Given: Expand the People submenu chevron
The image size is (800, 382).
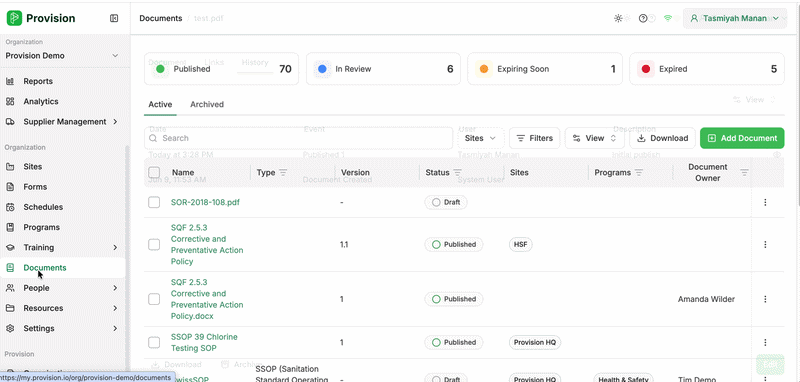Looking at the screenshot, I should [x=115, y=288].
